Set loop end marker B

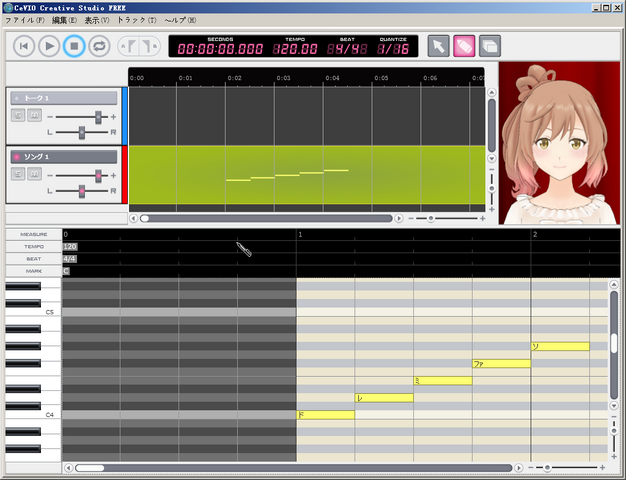point(149,46)
